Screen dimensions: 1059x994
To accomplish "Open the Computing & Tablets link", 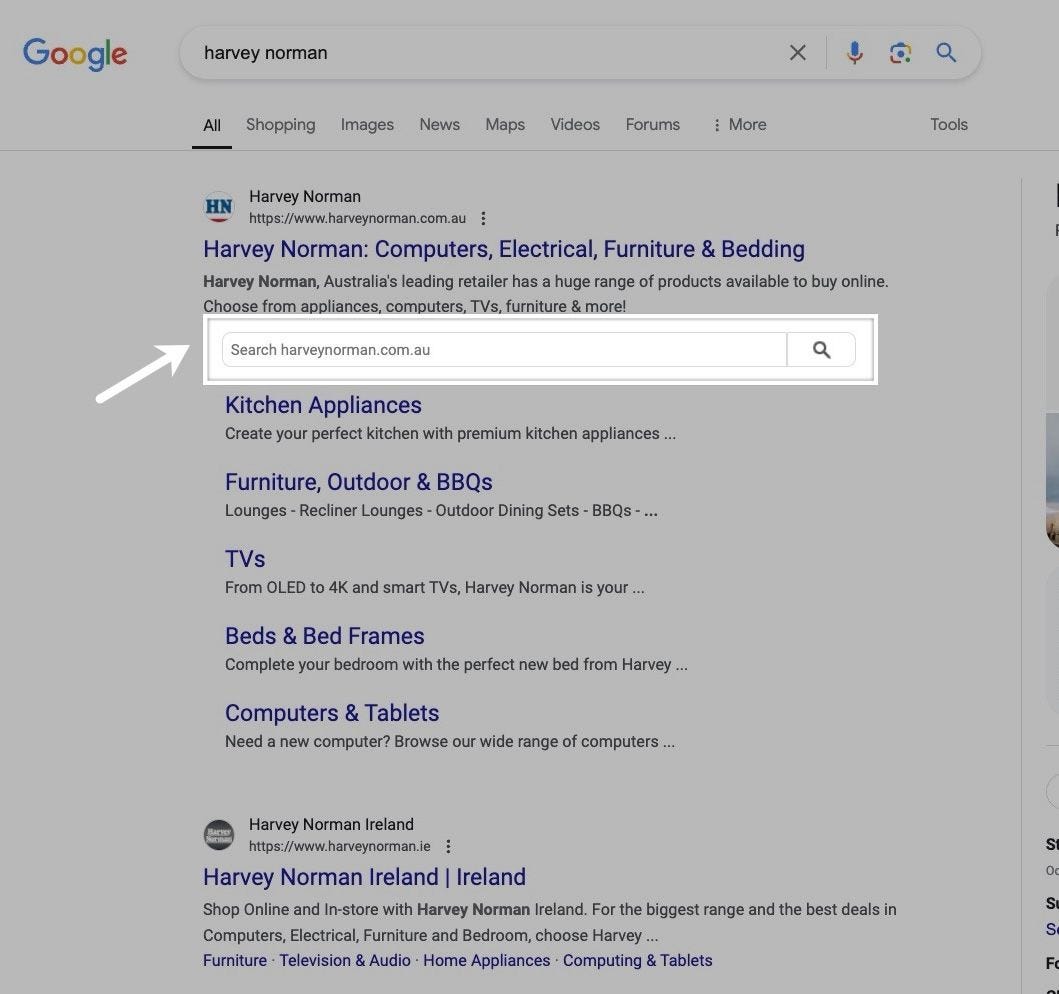I will tap(638, 960).
